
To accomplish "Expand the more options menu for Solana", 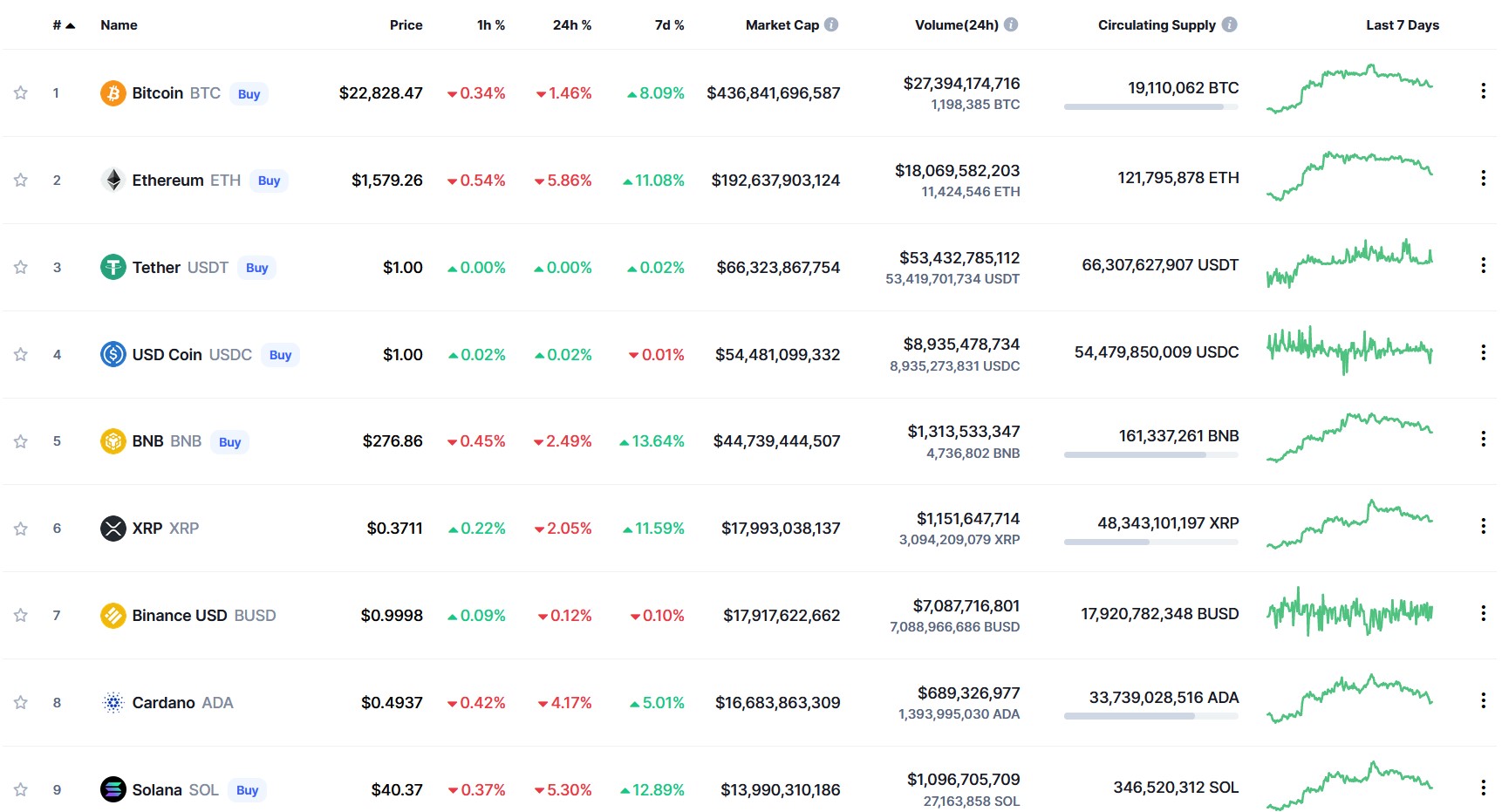I will (1483, 788).
